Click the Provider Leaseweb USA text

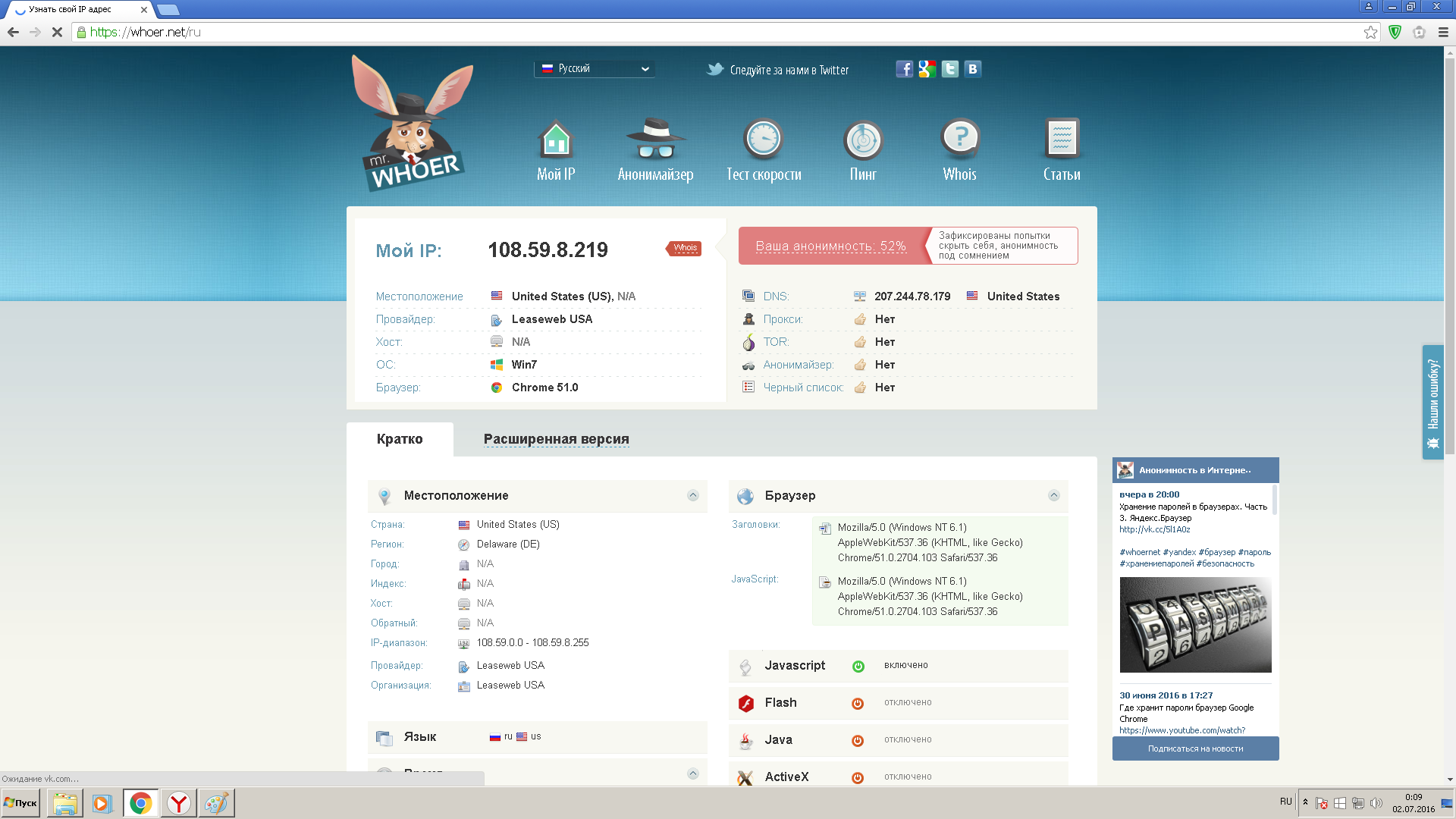tap(552, 319)
